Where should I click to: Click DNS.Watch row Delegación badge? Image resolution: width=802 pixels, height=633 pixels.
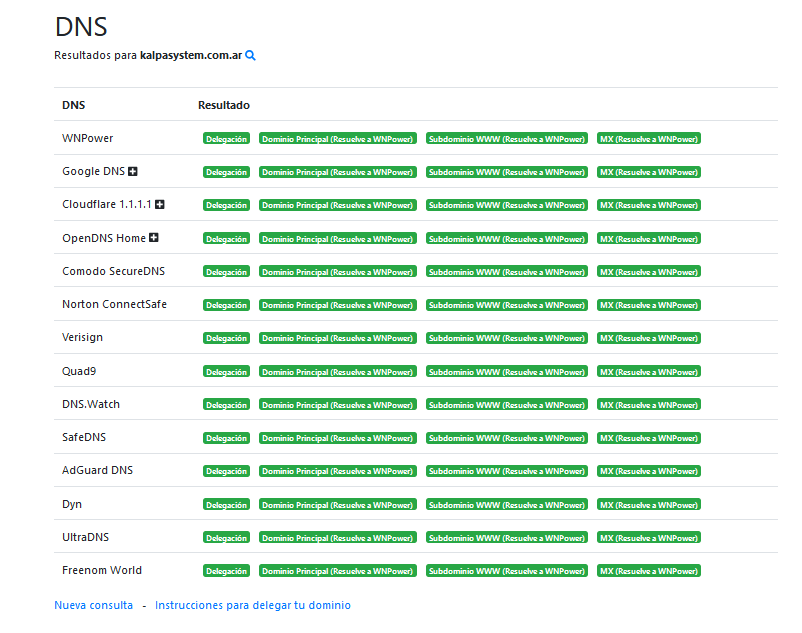click(227, 404)
